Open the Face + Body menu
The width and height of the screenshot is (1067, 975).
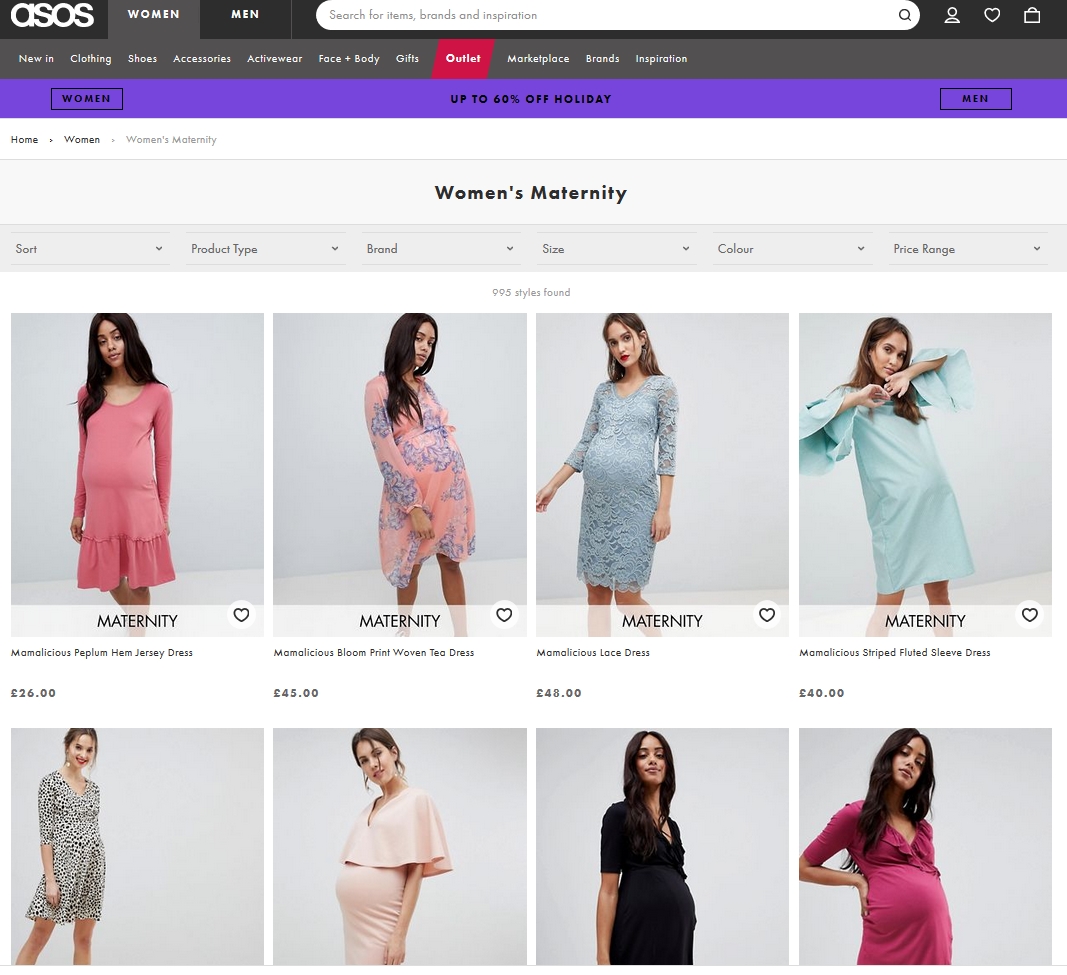click(349, 59)
